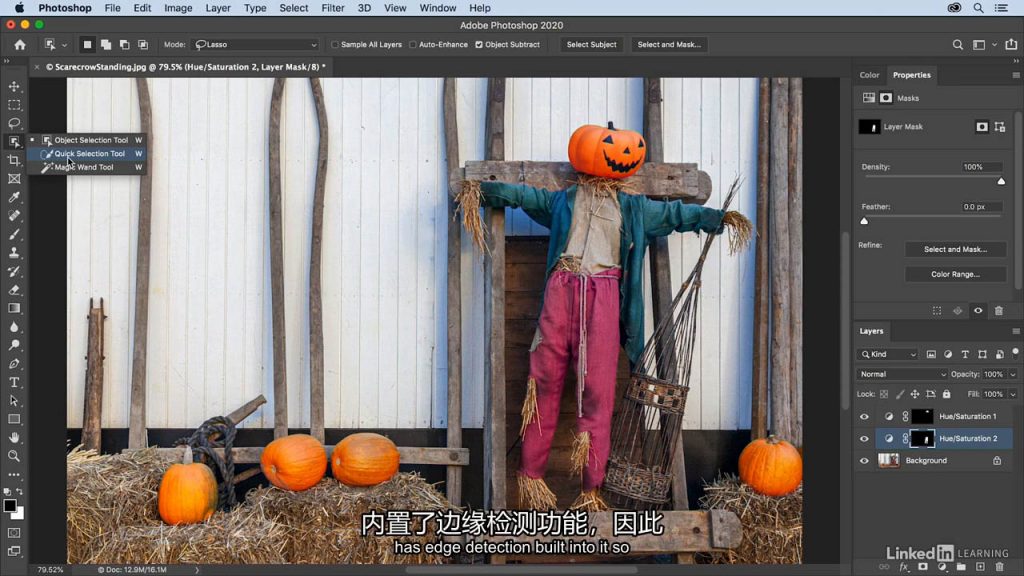Select the Clone Stamp tool
The height and width of the screenshot is (576, 1024).
(x=14, y=252)
